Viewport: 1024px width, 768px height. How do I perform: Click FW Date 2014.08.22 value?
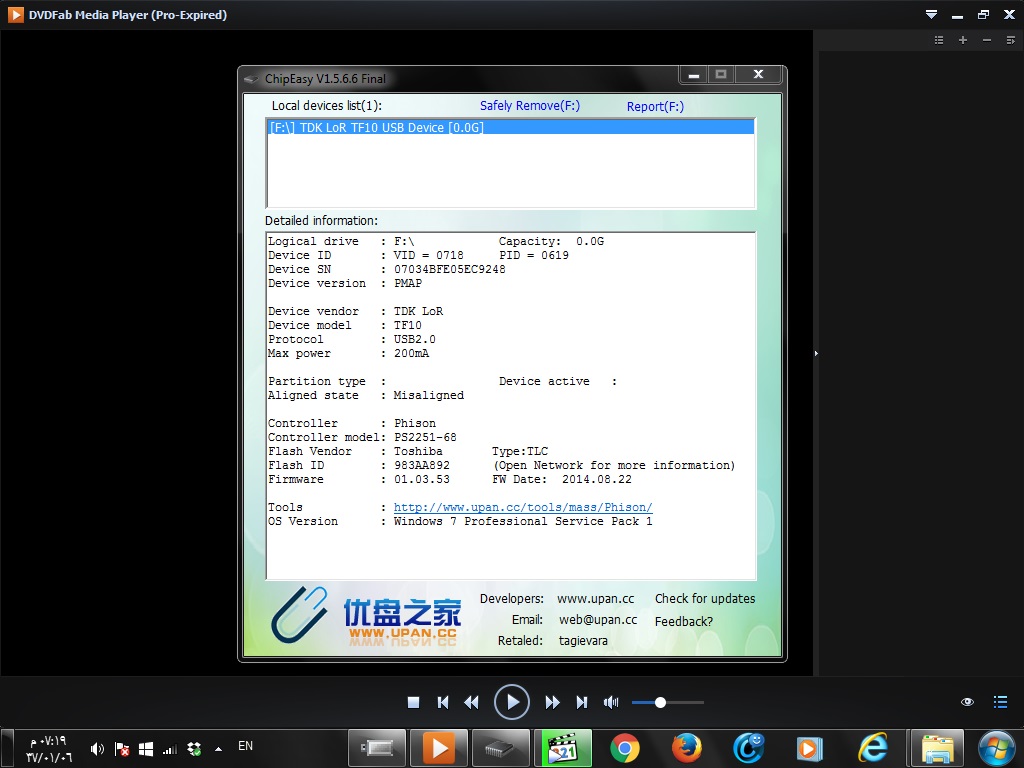click(x=596, y=479)
